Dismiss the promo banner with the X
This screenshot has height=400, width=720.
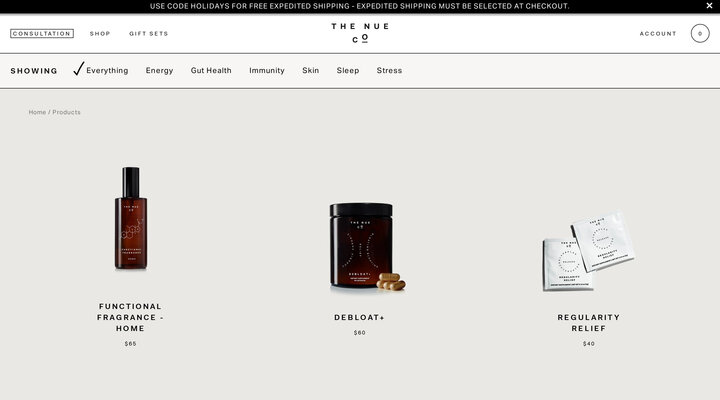tap(709, 6)
